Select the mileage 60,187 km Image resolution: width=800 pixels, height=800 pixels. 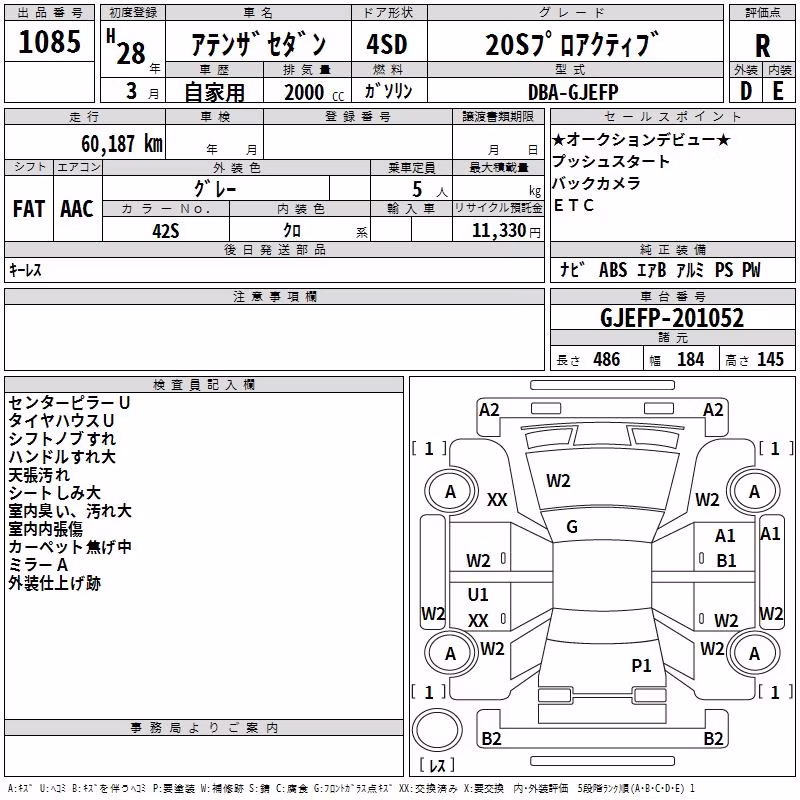pyautogui.click(x=122, y=144)
